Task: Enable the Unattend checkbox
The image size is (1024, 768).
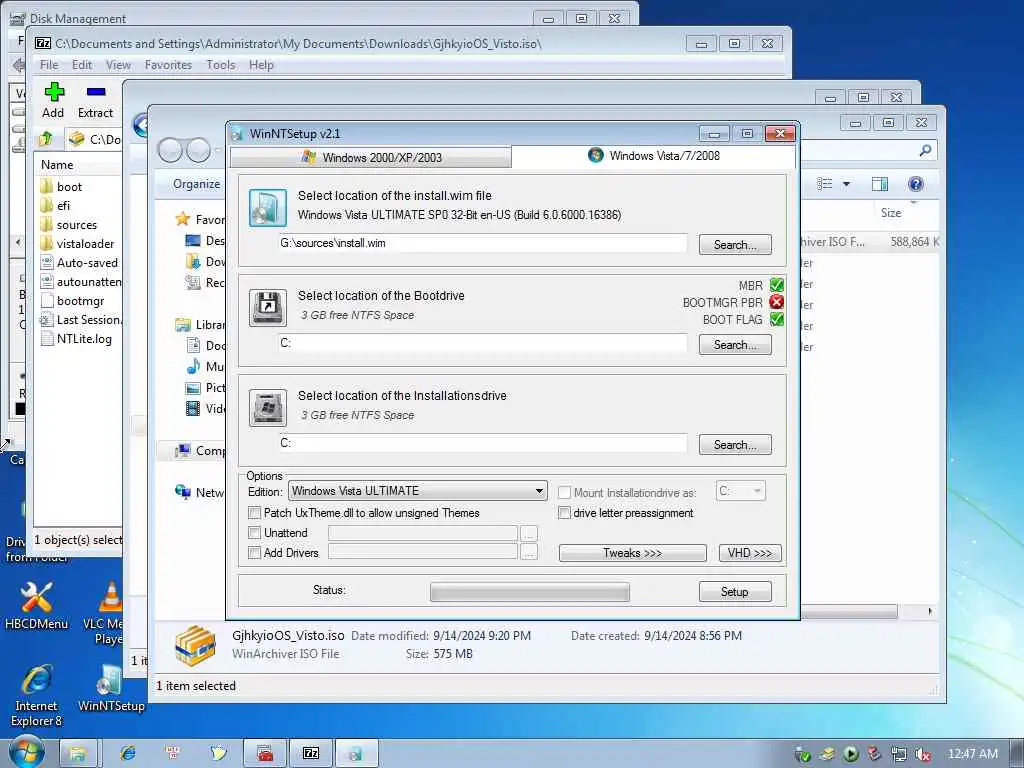Action: tap(255, 533)
